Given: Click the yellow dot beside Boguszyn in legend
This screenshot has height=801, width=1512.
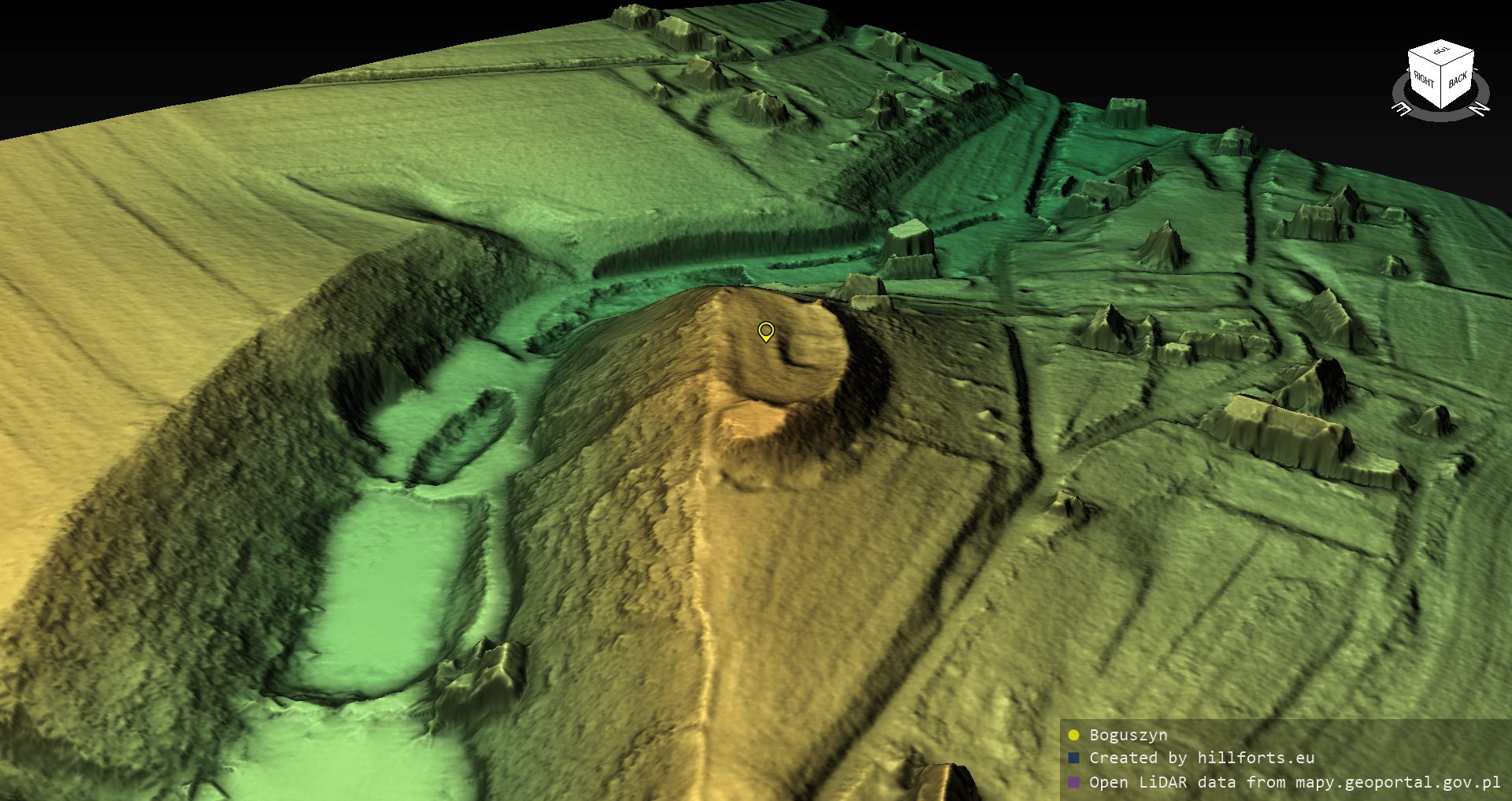Looking at the screenshot, I should coord(1073,736).
